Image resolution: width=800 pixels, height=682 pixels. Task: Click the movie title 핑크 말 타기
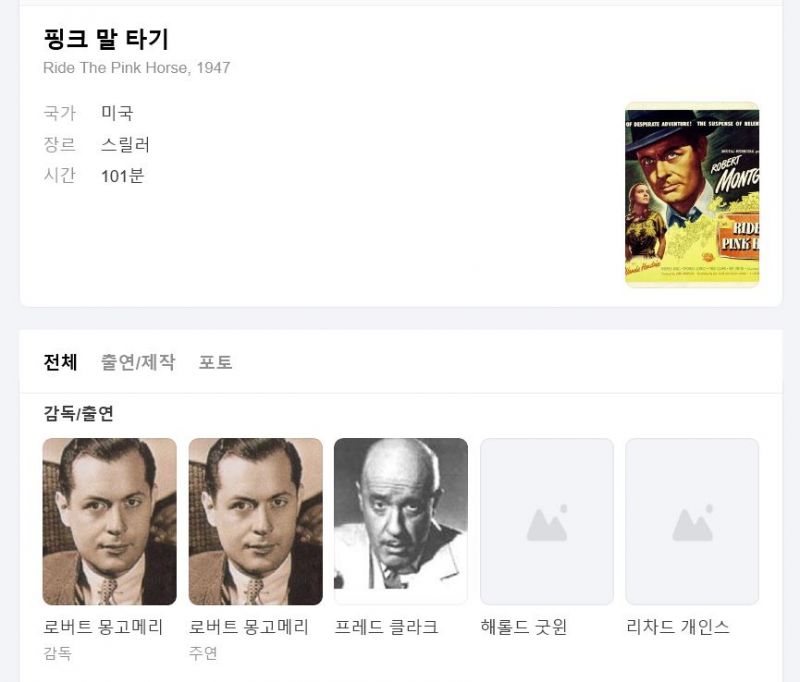pyautogui.click(x=106, y=39)
